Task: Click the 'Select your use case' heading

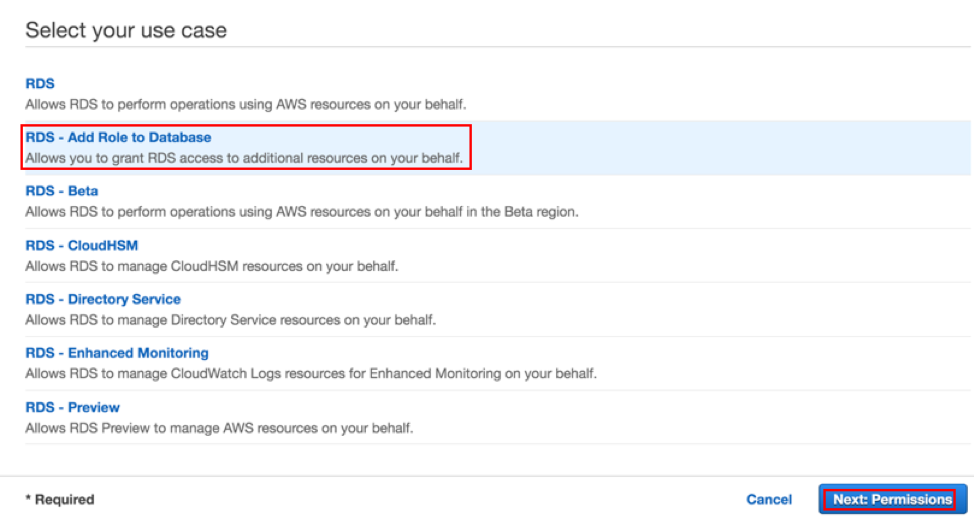Action: 126,30
